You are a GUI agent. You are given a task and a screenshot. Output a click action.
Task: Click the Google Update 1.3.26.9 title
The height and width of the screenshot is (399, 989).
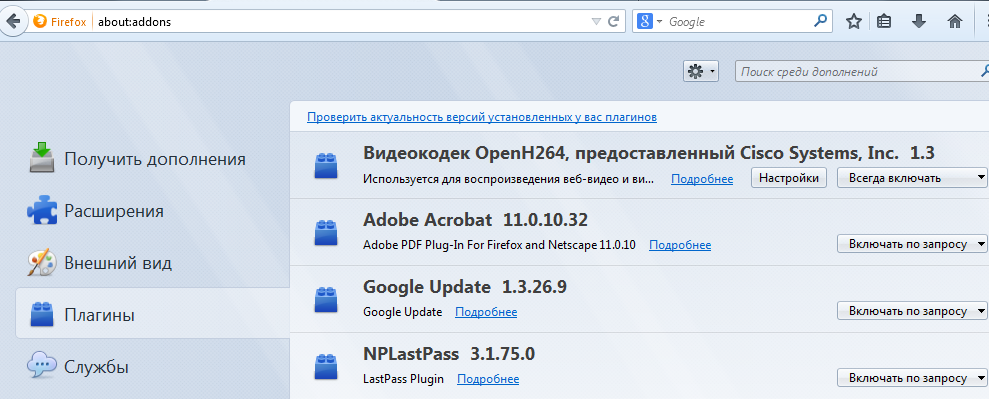[x=465, y=287]
